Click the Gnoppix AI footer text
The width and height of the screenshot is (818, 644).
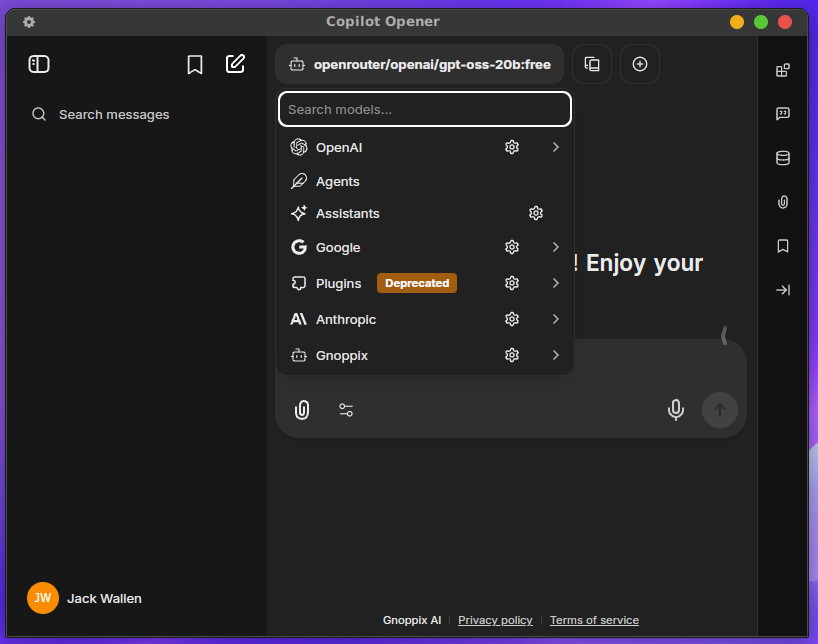[412, 620]
